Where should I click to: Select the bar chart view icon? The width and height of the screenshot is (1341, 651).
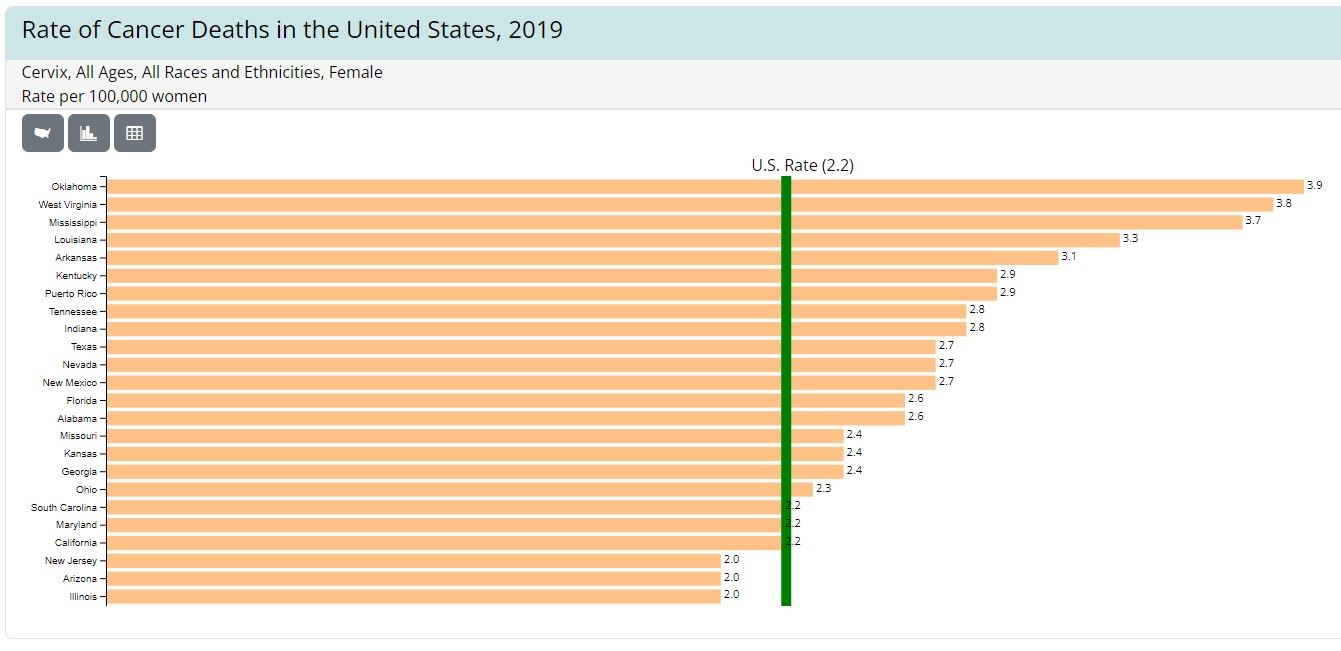point(89,133)
